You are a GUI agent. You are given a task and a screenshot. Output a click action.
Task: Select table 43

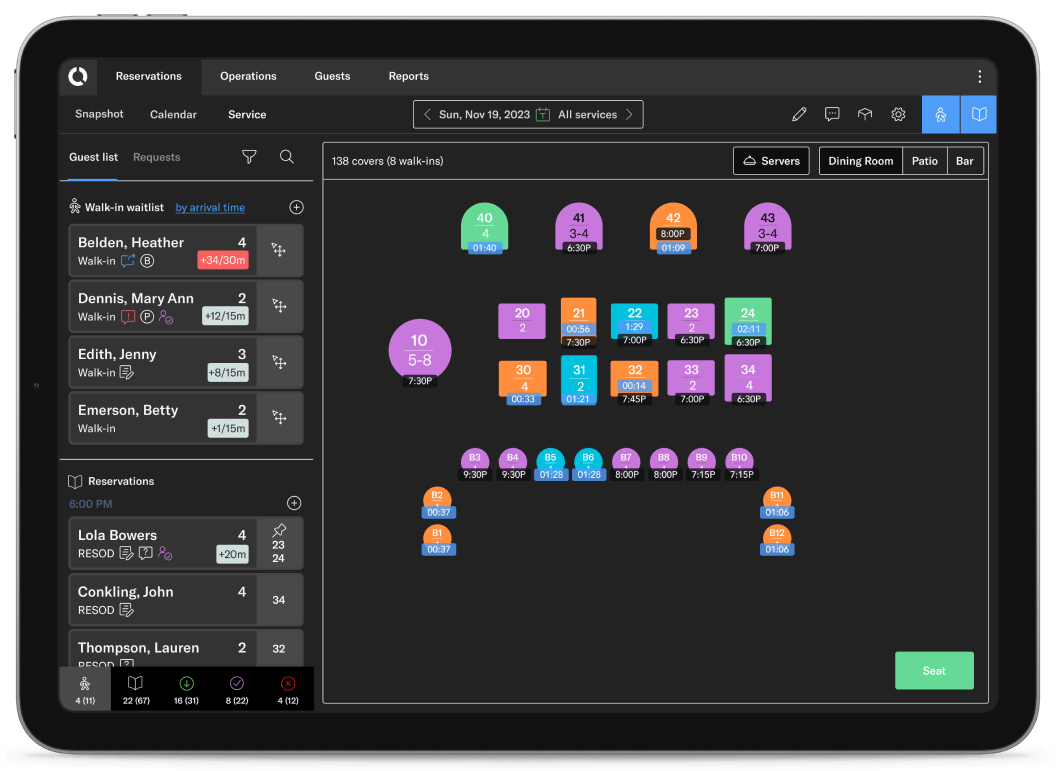tap(767, 228)
